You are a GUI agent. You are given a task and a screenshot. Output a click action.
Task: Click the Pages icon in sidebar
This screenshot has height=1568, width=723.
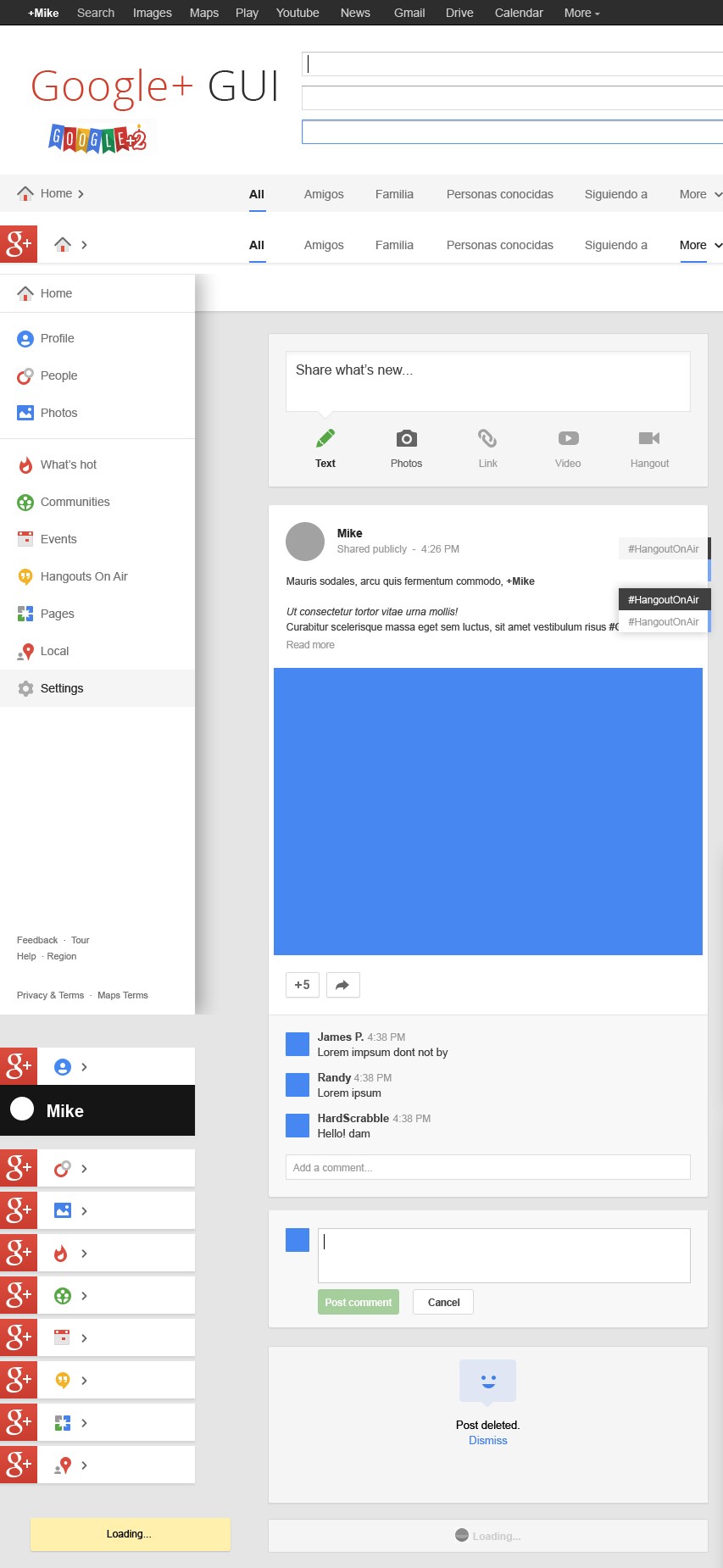pyautogui.click(x=25, y=614)
